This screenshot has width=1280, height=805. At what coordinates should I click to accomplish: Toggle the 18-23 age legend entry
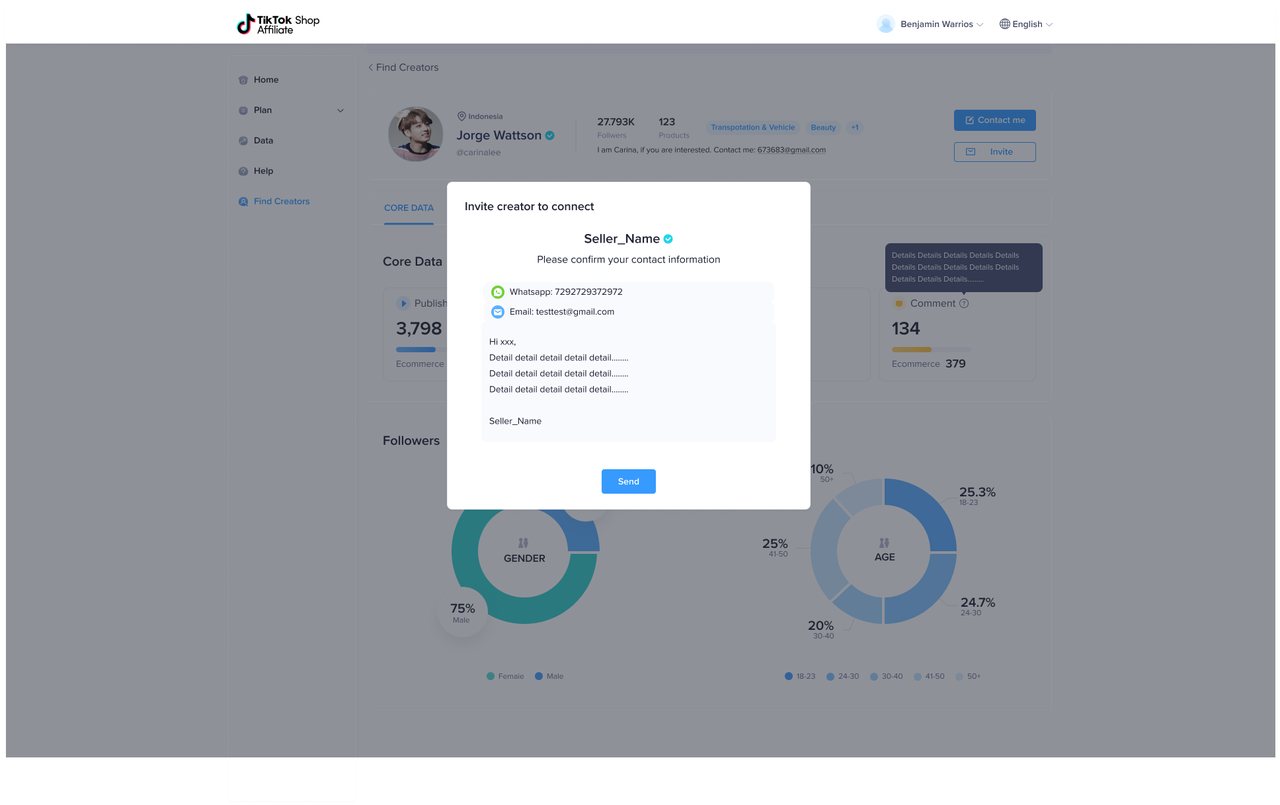(x=800, y=676)
